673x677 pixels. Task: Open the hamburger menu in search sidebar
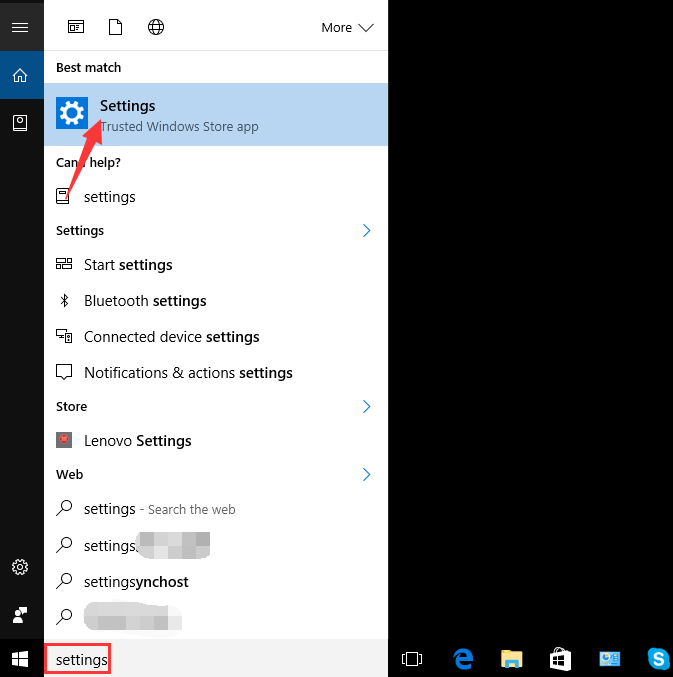tap(20, 27)
